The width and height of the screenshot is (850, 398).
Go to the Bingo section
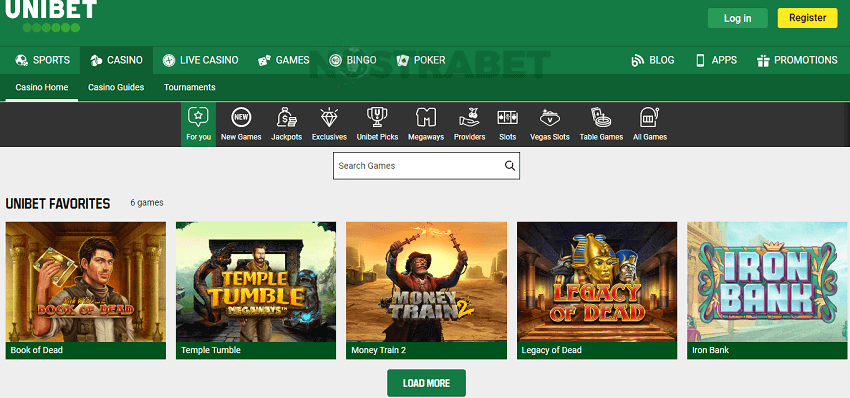pyautogui.click(x=353, y=60)
